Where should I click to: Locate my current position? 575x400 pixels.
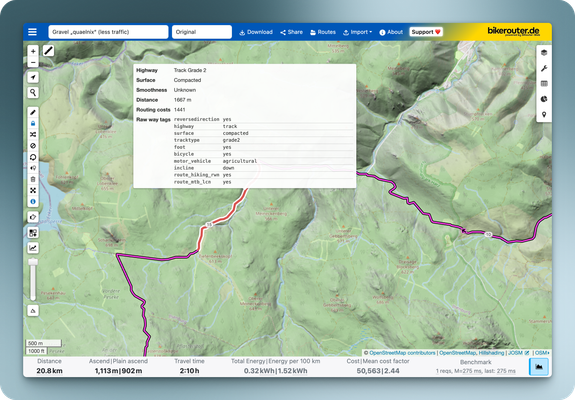(x=33, y=77)
